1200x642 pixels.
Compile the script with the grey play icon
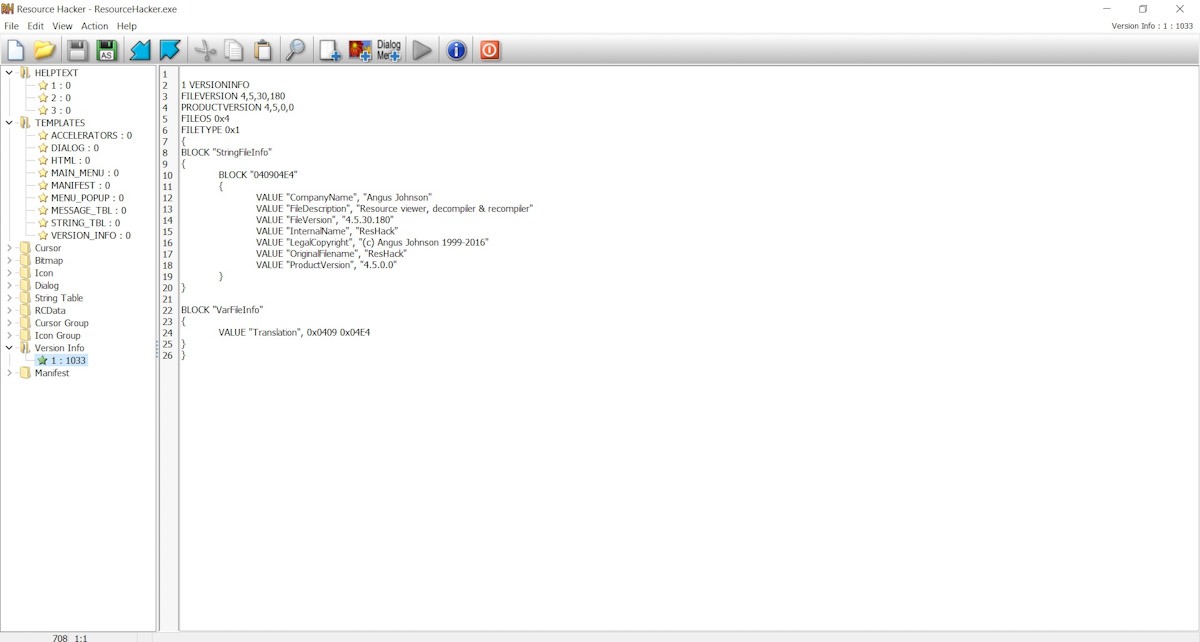pos(423,50)
